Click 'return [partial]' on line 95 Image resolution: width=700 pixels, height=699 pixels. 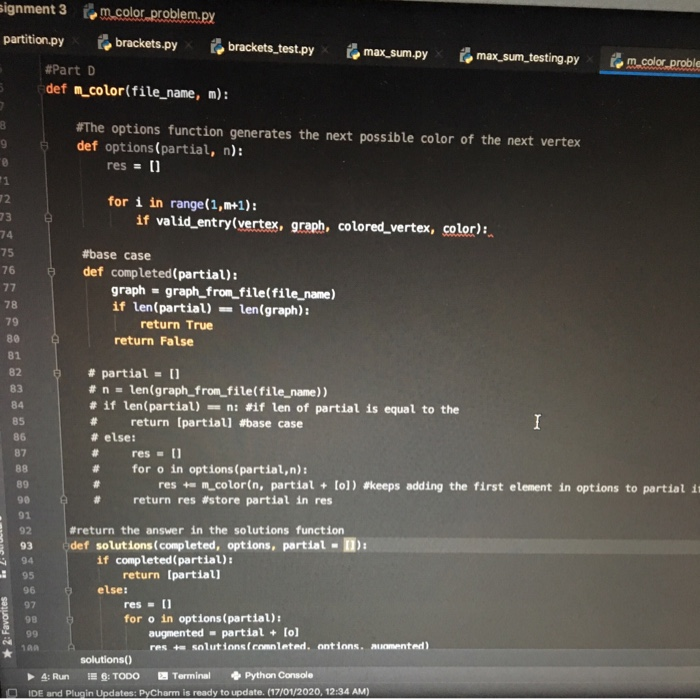coord(171,575)
